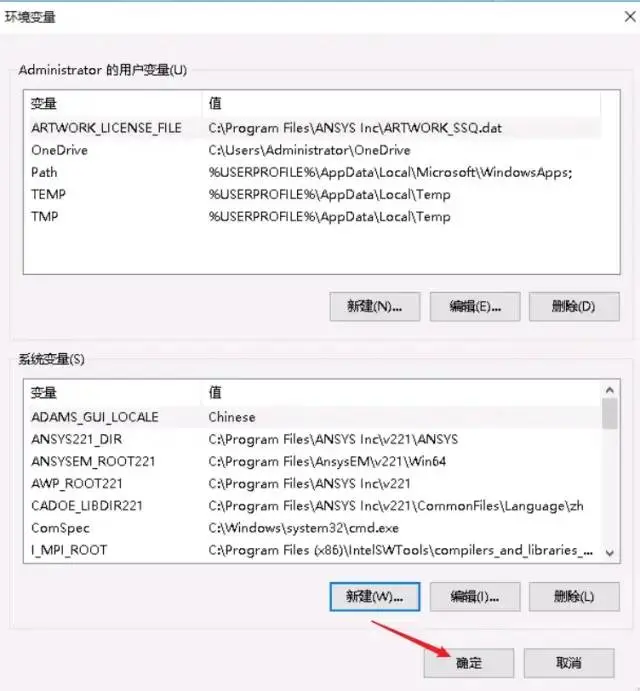Select the user Path variable
640x691 pixels.
(x=313, y=172)
